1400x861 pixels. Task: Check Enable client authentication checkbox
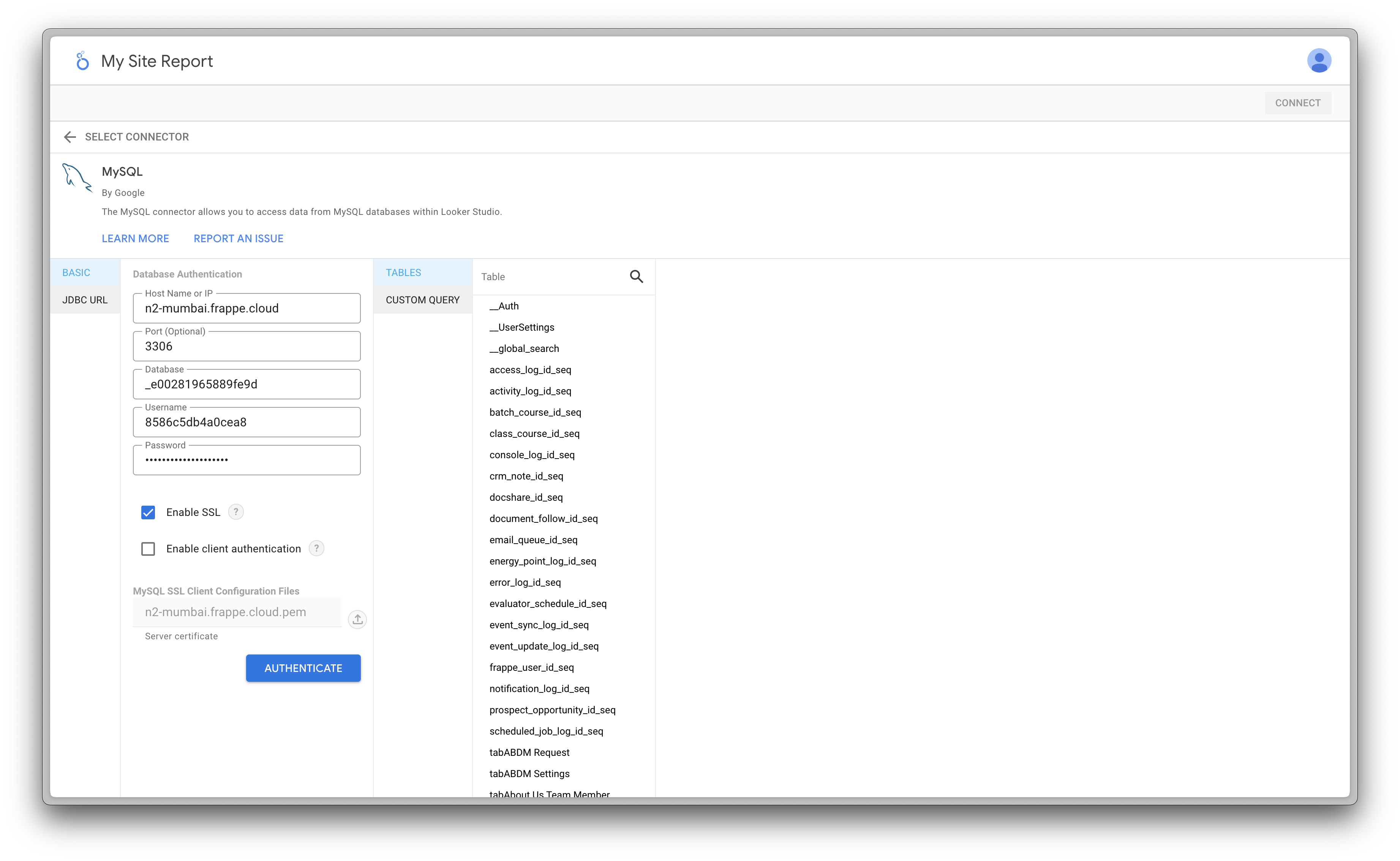(x=148, y=549)
